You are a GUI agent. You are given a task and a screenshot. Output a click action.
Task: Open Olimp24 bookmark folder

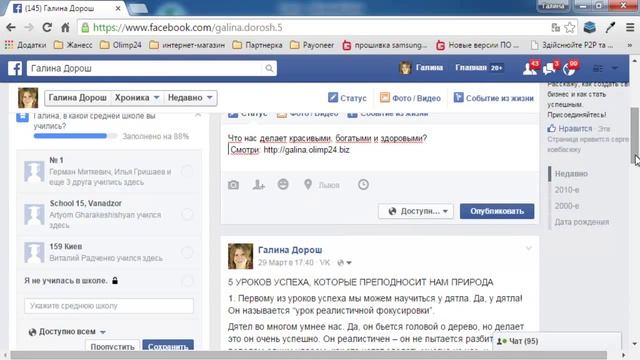[121, 45]
